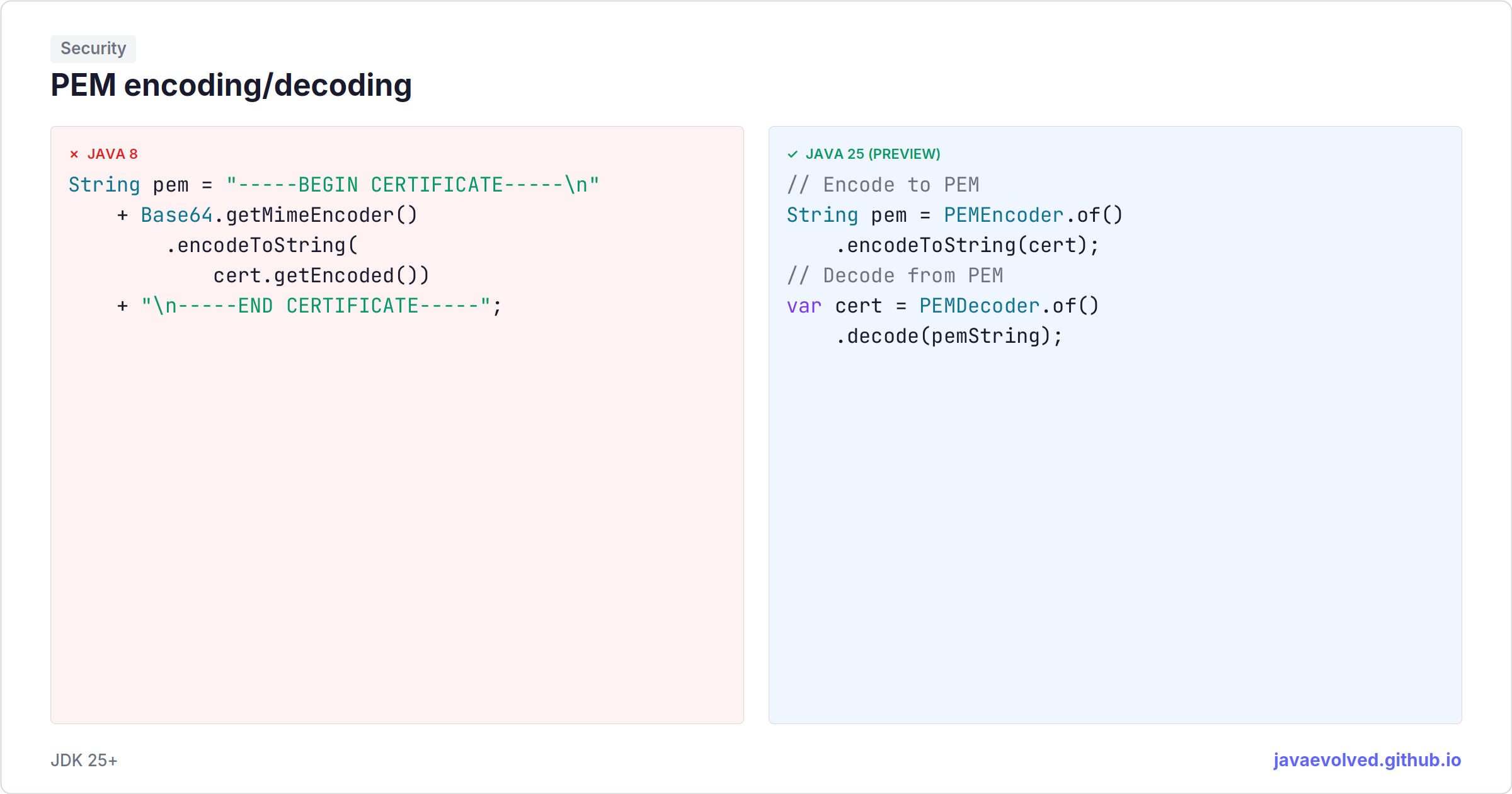Click the green checkmark beside JAVA 25

(793, 154)
